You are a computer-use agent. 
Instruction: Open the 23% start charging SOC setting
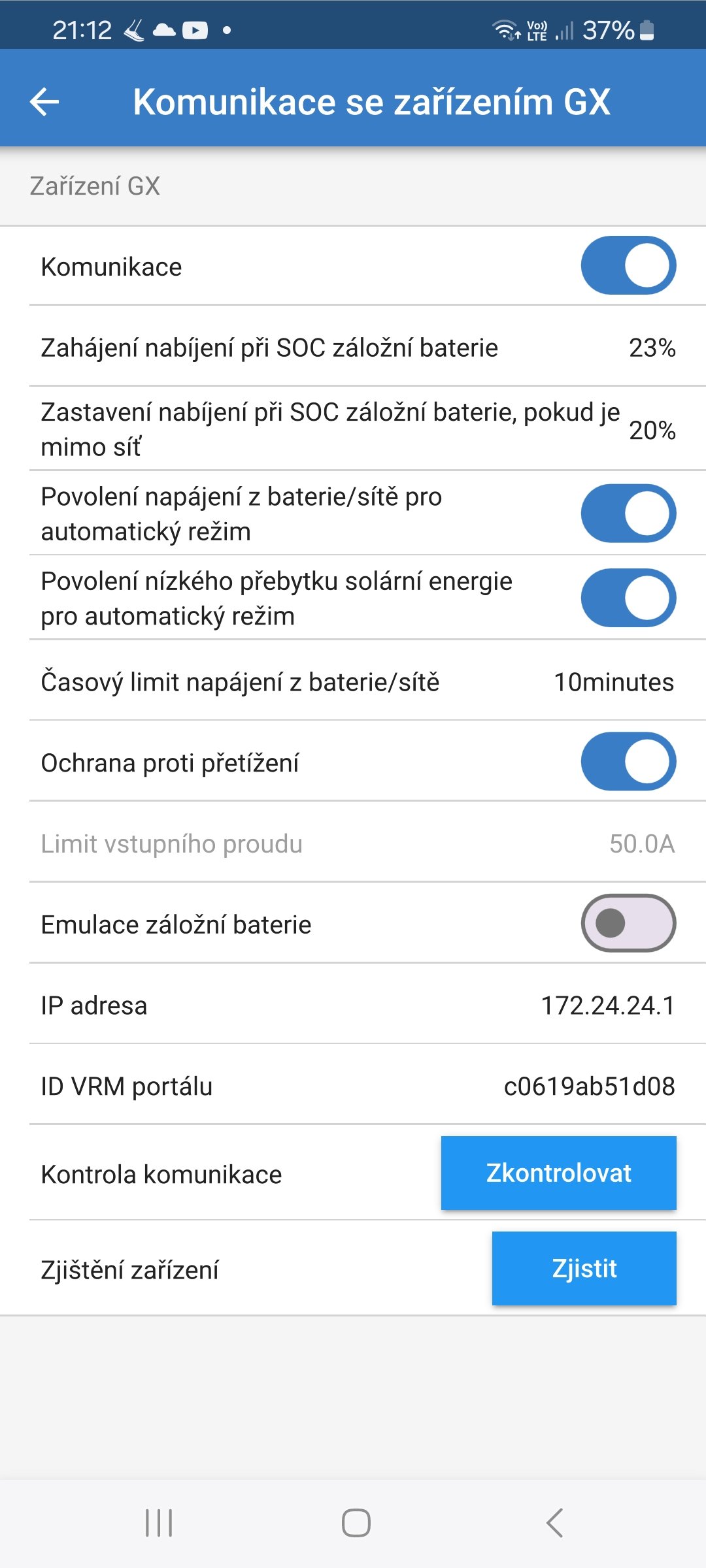(652, 348)
